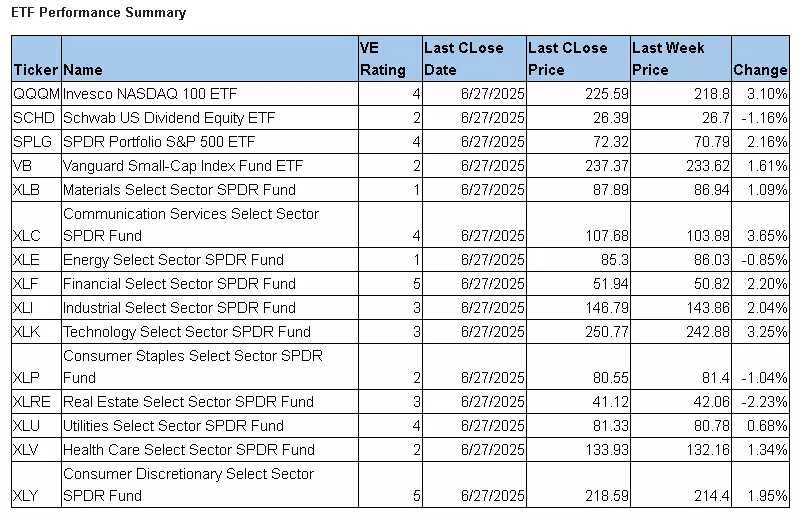This screenshot has height=520, width=805.
Task: Click the ETF Performance Summary title
Action: click(x=98, y=13)
